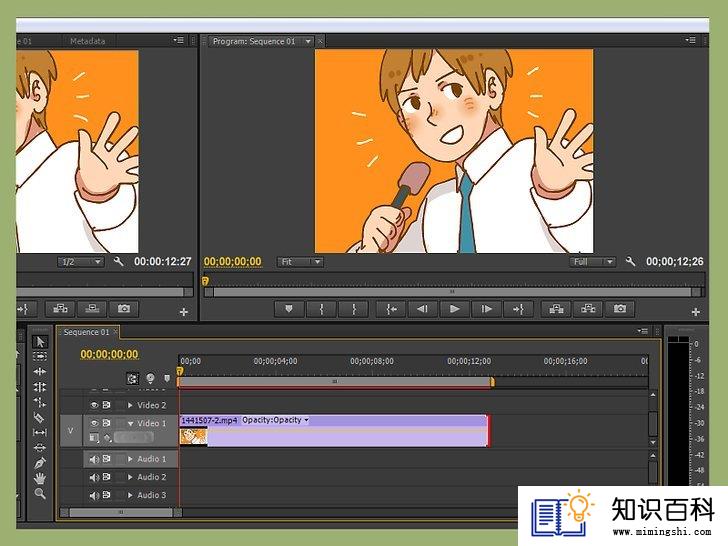Step back one frame in Program monitor
The image size is (728, 546).
pyautogui.click(x=422, y=309)
